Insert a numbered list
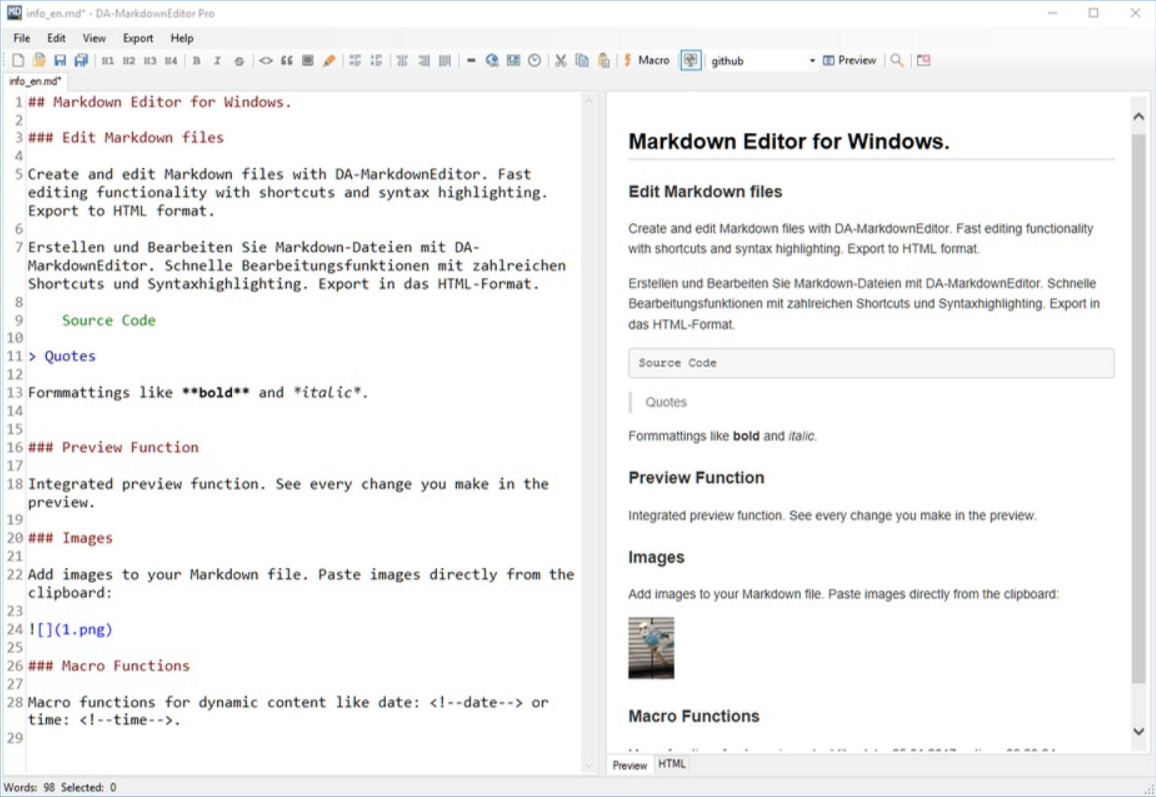This screenshot has width=1156, height=797. click(x=376, y=60)
